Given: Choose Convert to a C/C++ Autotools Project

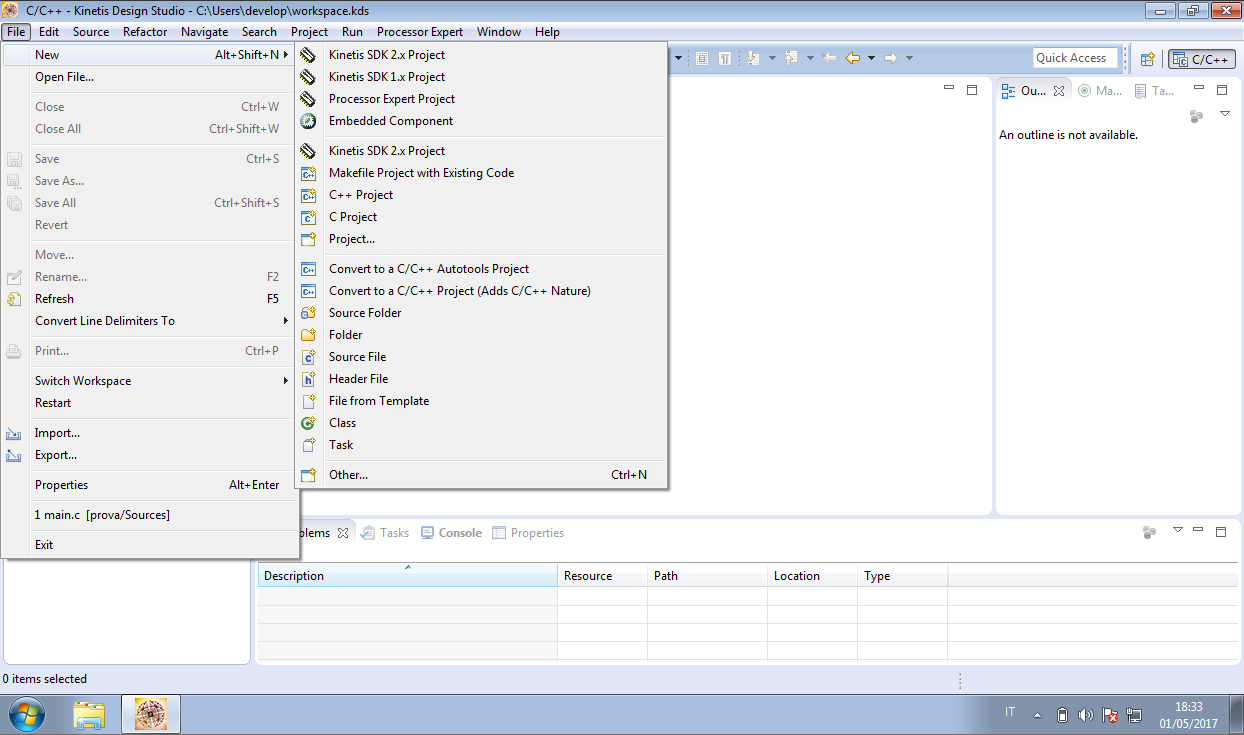Looking at the screenshot, I should (482, 269).
